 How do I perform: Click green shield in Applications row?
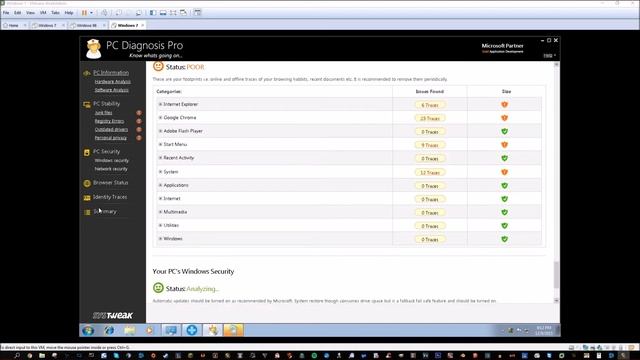[504, 186]
